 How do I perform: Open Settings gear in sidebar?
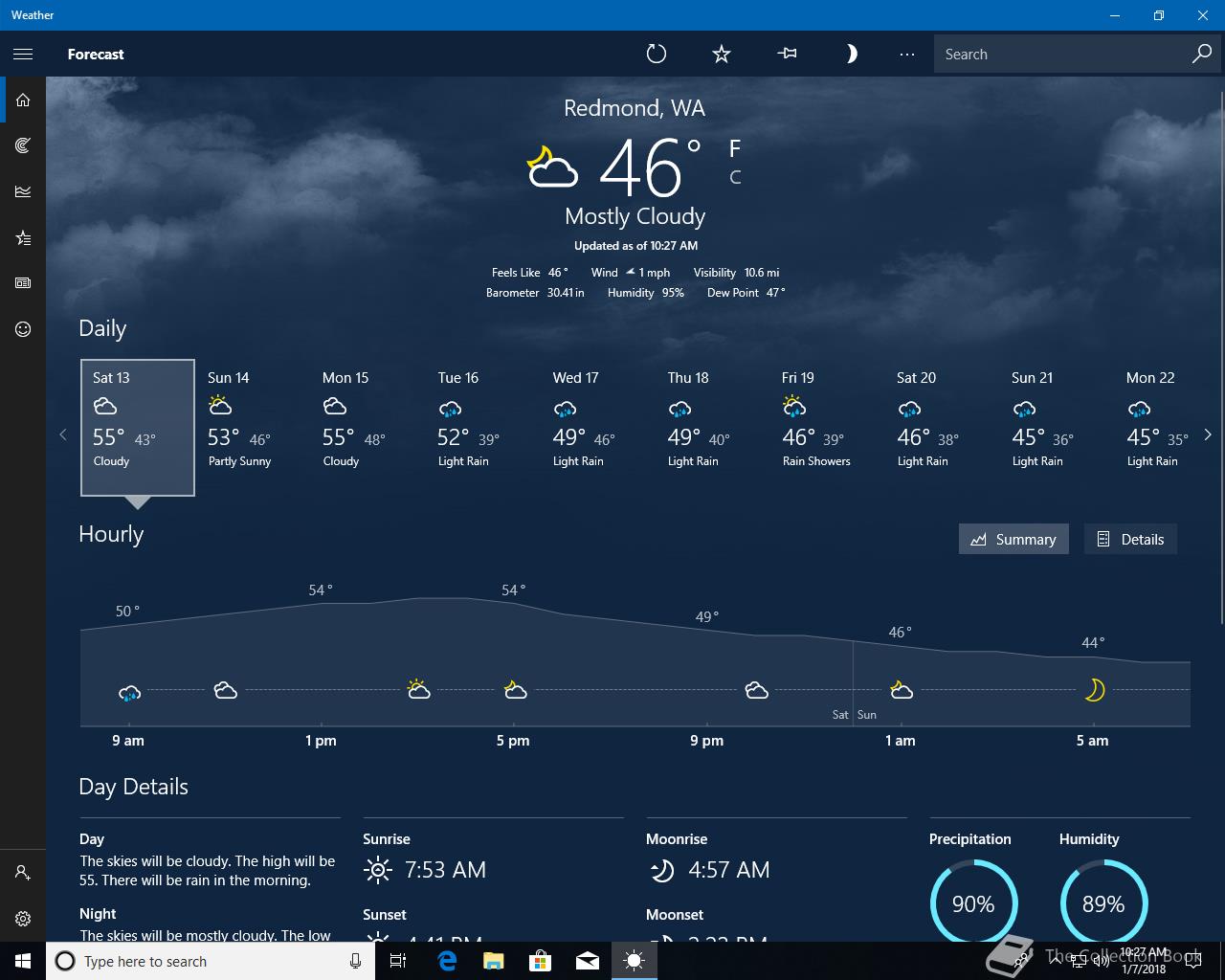click(23, 919)
